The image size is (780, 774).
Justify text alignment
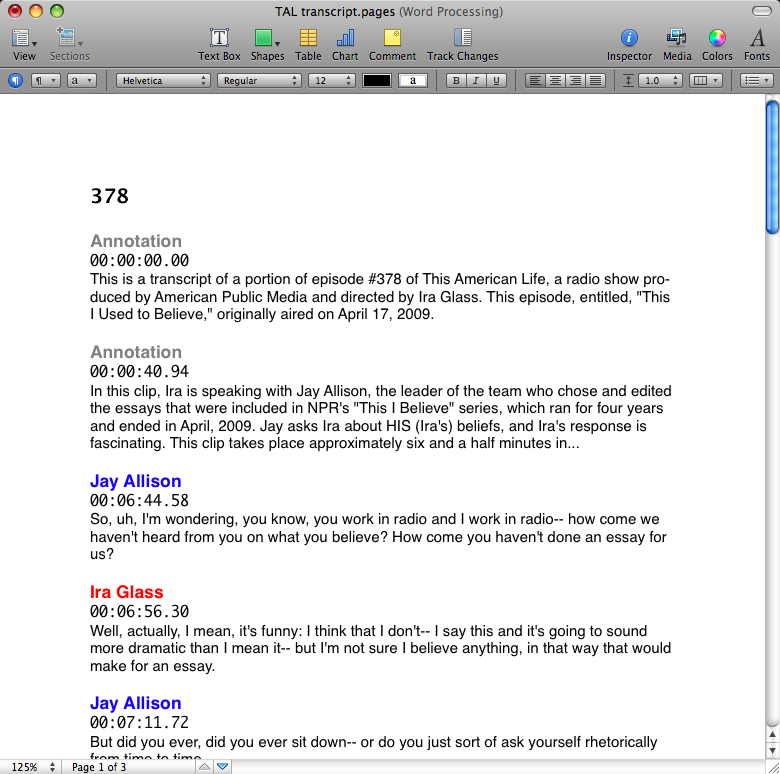(595, 80)
